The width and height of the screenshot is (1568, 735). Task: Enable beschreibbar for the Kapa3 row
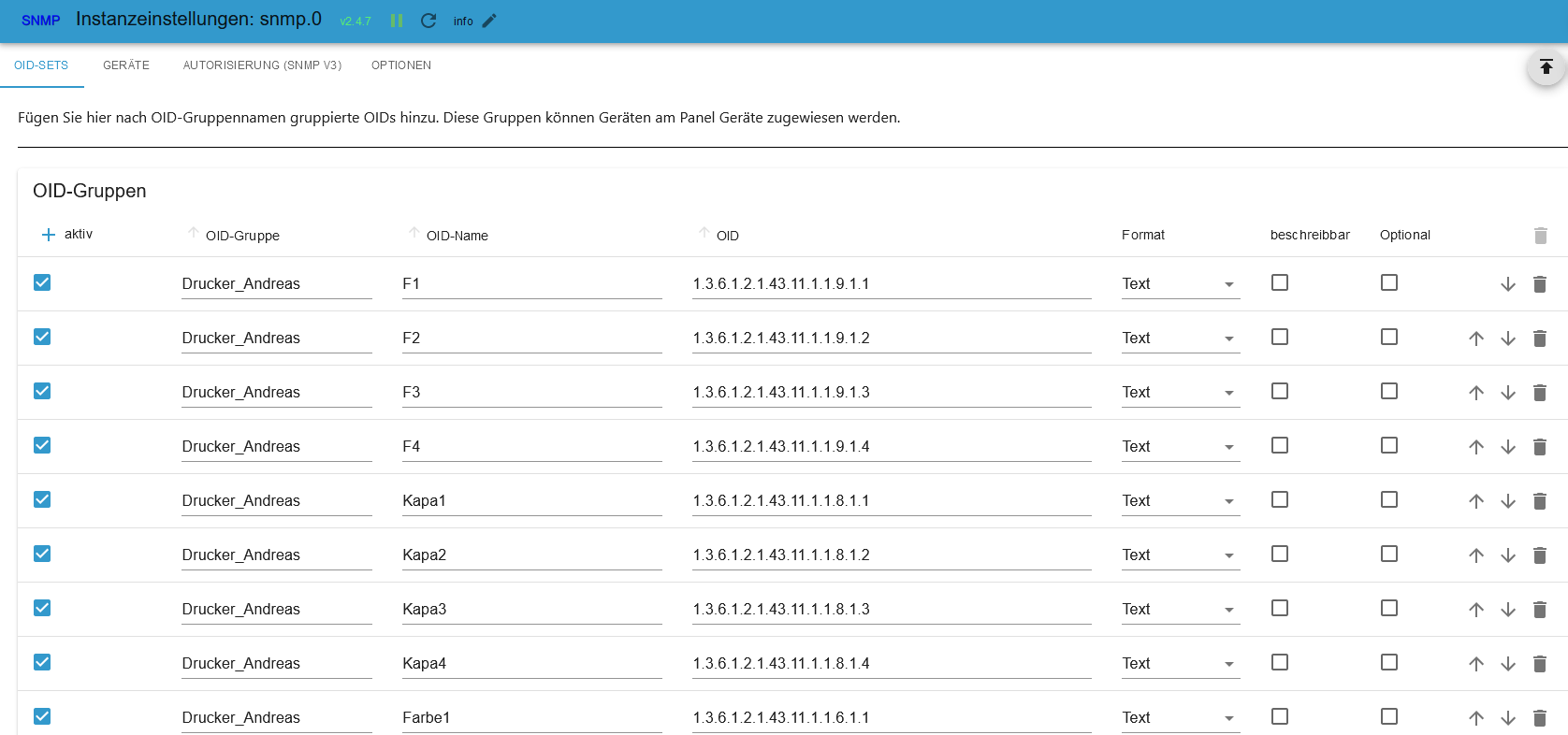click(x=1280, y=608)
